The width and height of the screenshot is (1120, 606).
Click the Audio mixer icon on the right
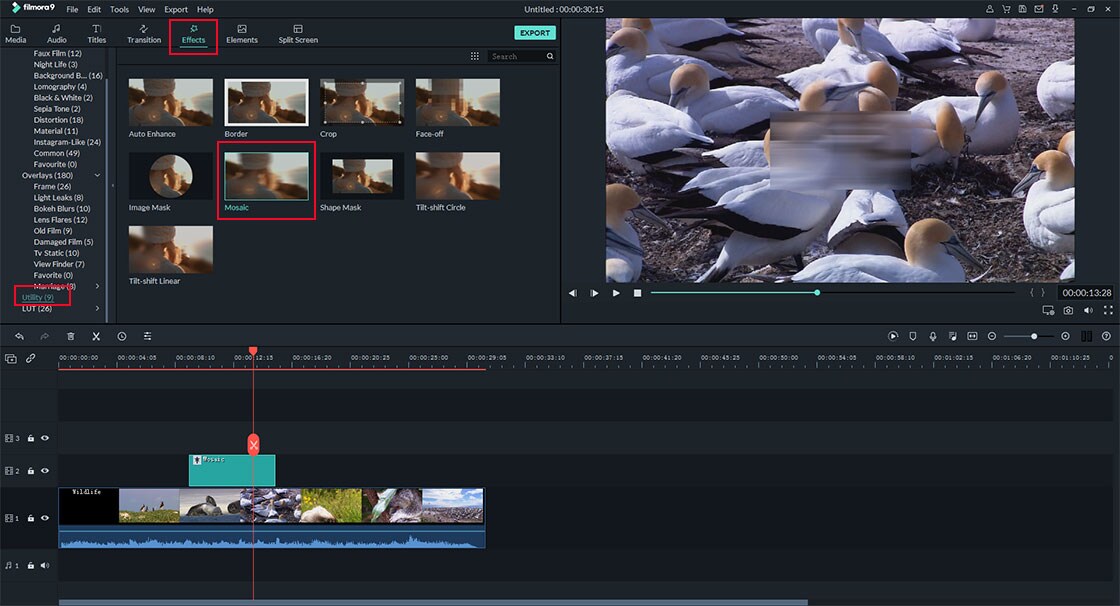(1088, 336)
